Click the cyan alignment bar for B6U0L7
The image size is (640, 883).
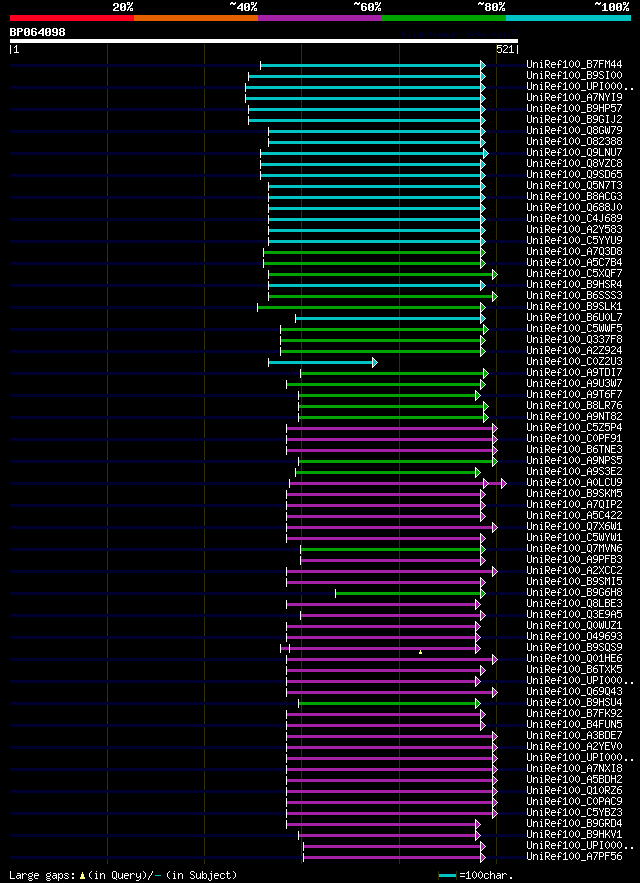click(388, 318)
